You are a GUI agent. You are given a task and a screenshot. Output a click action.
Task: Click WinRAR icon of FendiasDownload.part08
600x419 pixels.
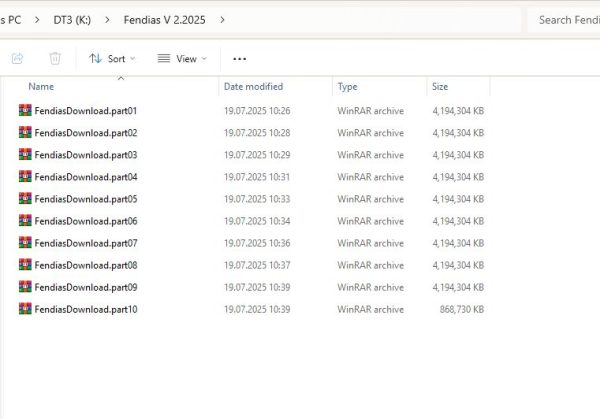pyautogui.click(x=25, y=265)
